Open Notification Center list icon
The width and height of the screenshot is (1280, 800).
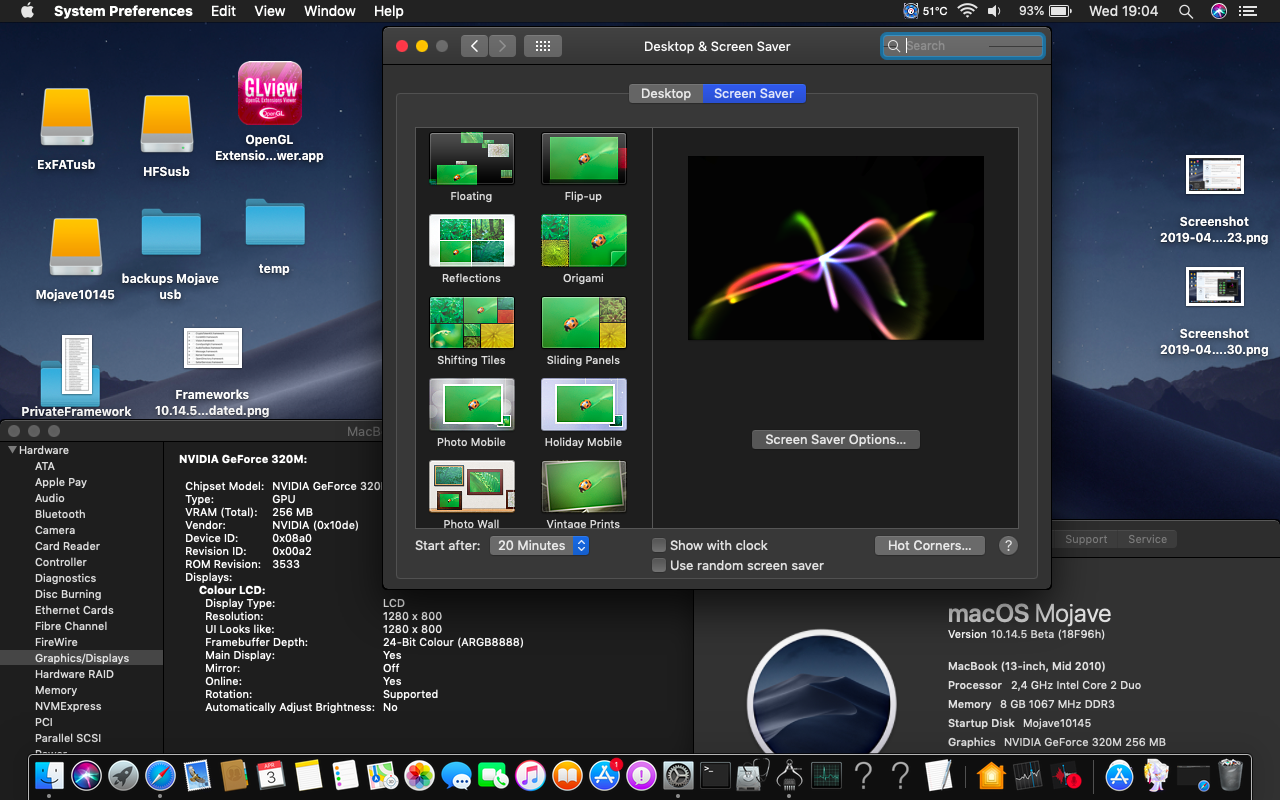[x=1247, y=11]
